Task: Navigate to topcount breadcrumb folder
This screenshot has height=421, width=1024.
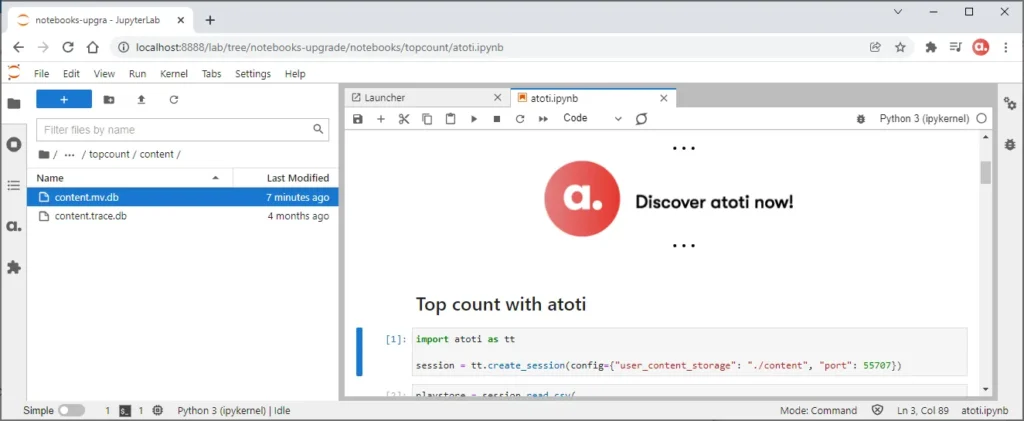Action: pos(108,155)
